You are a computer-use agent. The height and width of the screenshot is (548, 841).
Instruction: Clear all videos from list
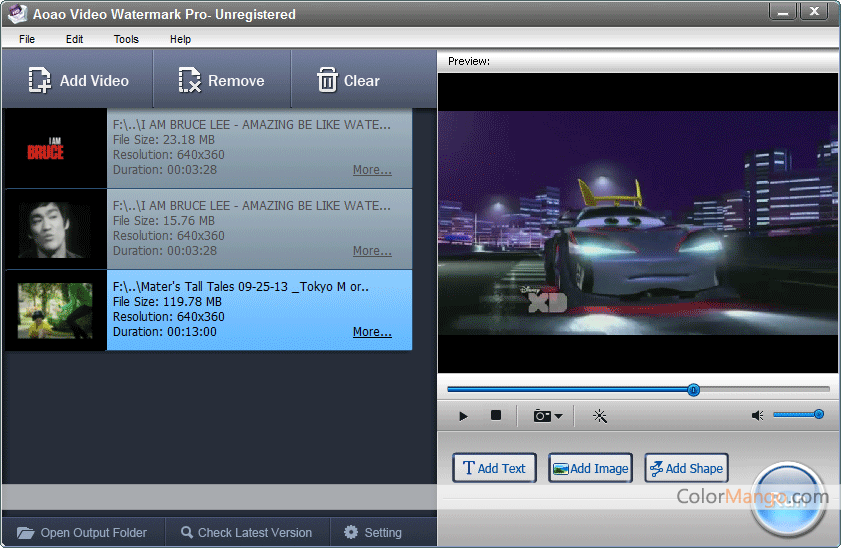pos(348,81)
